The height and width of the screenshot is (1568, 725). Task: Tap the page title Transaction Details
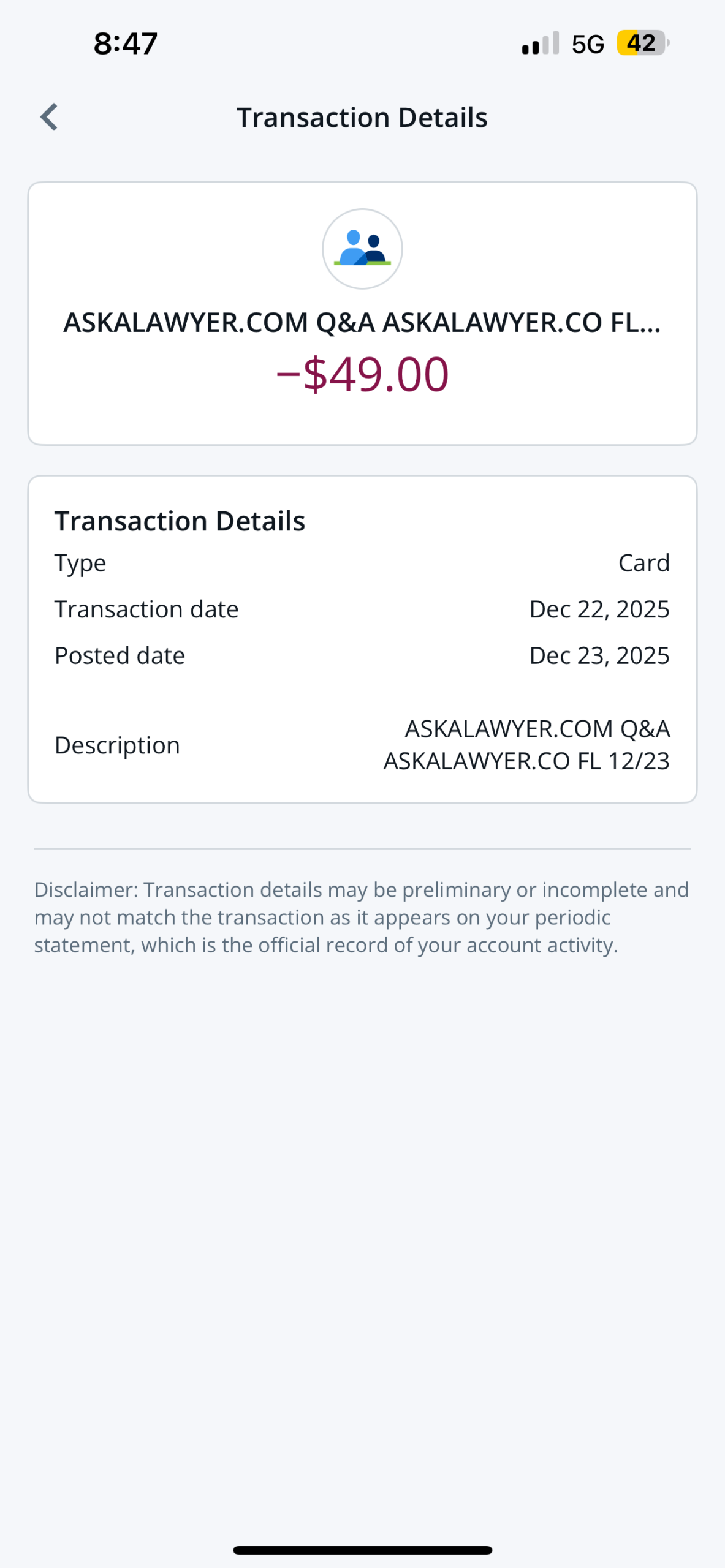click(x=362, y=118)
